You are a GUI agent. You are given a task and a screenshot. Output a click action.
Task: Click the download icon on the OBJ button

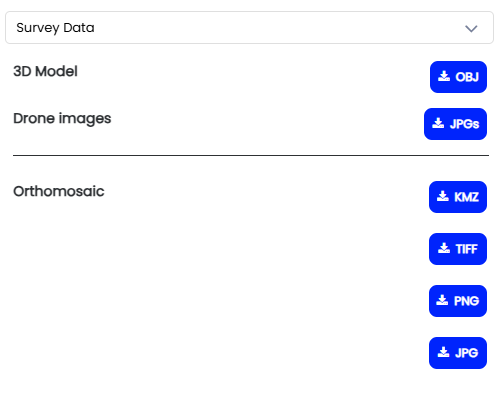pos(444,76)
